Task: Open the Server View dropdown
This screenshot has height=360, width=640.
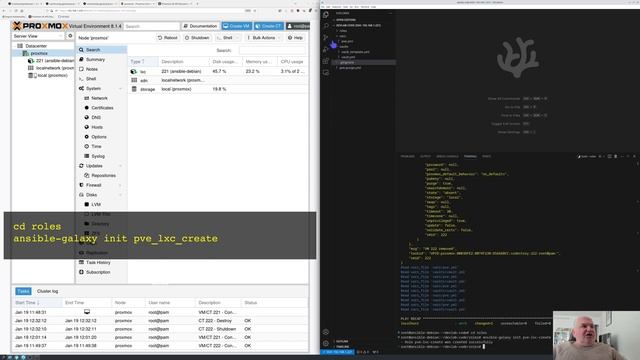Action: coord(38,36)
